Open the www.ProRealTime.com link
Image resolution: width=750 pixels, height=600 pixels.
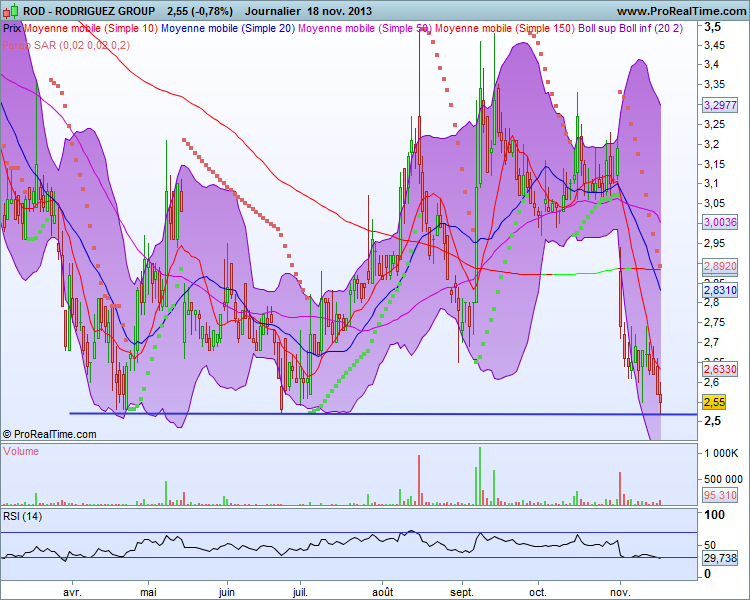[x=681, y=11]
